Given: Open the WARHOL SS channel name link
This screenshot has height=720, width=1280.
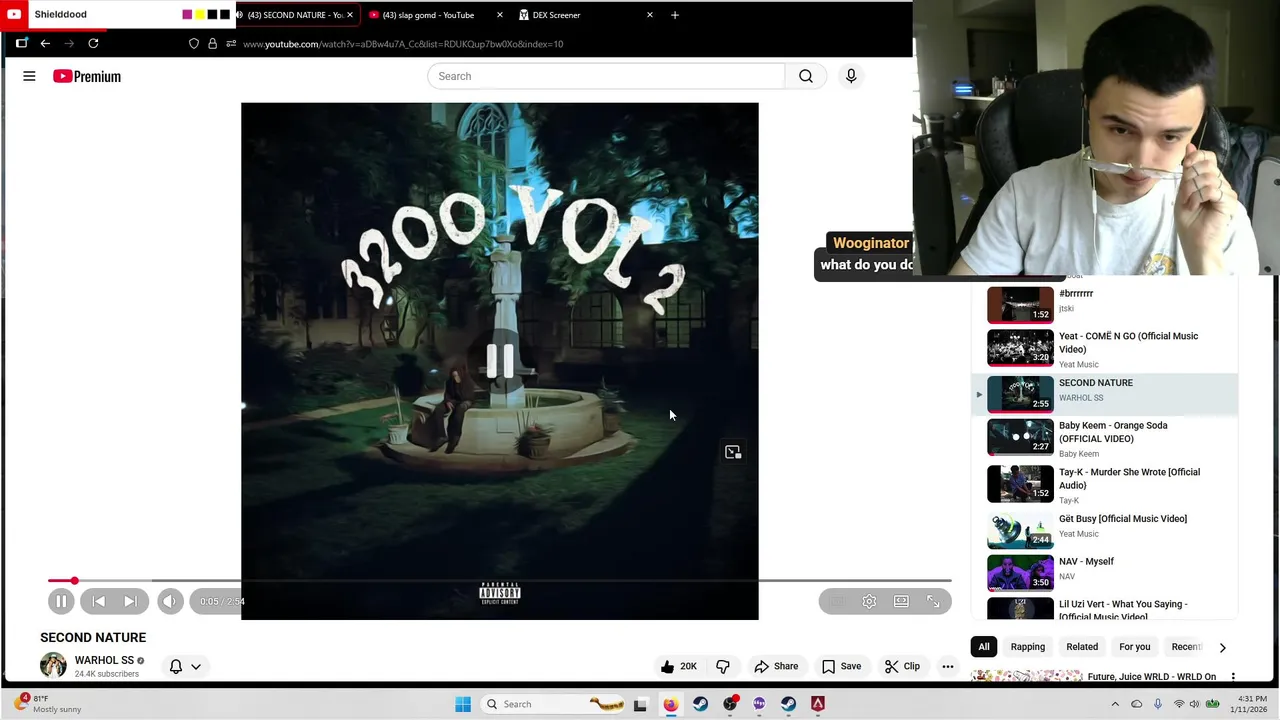Looking at the screenshot, I should (x=104, y=660).
